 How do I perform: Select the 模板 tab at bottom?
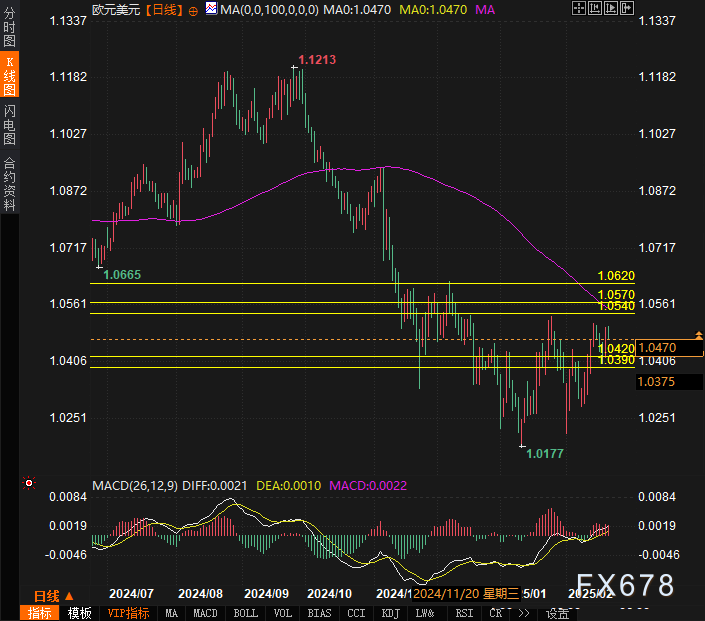(x=80, y=613)
